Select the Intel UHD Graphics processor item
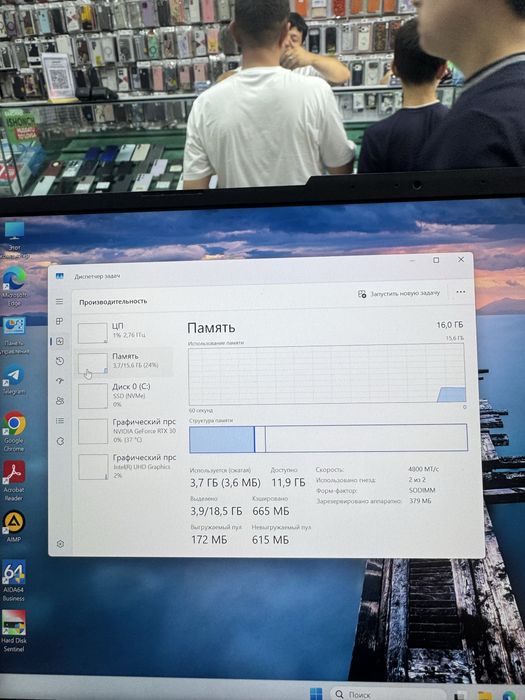 (x=126, y=467)
